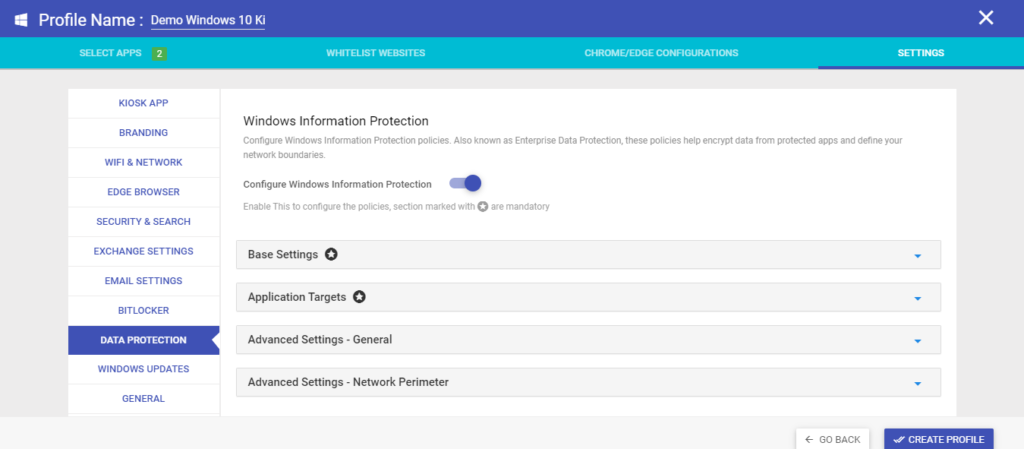1024x449 pixels.
Task: Close the profile editor with the X icon
Action: tap(985, 18)
